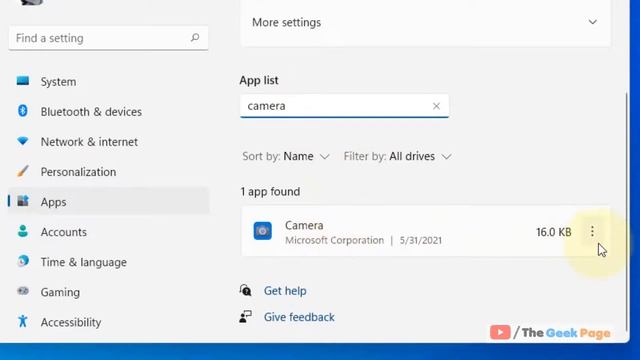Viewport: 640px width, 360px height.
Task: Focus the Find a setting search box
Action: [108, 38]
